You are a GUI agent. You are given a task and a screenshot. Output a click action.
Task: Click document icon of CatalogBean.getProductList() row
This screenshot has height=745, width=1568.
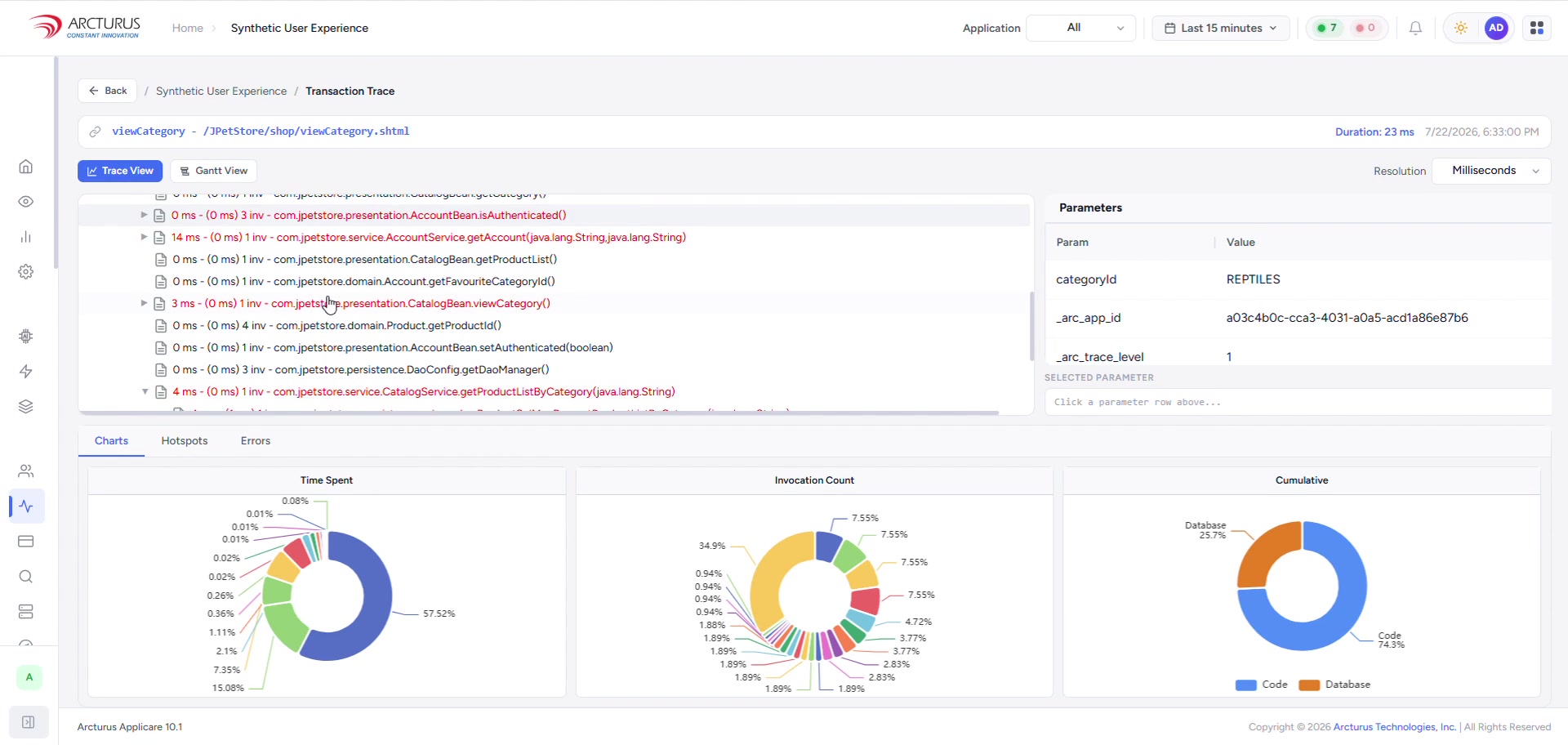161,260
